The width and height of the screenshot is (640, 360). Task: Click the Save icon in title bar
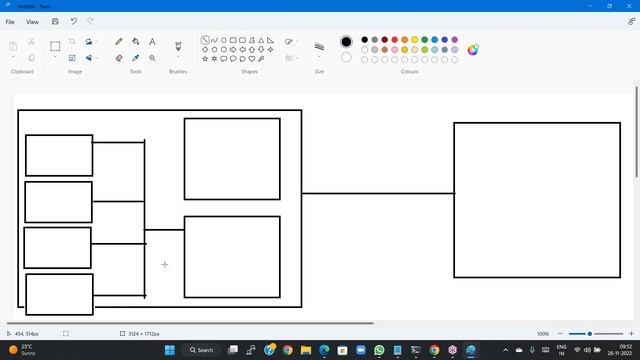pos(55,22)
